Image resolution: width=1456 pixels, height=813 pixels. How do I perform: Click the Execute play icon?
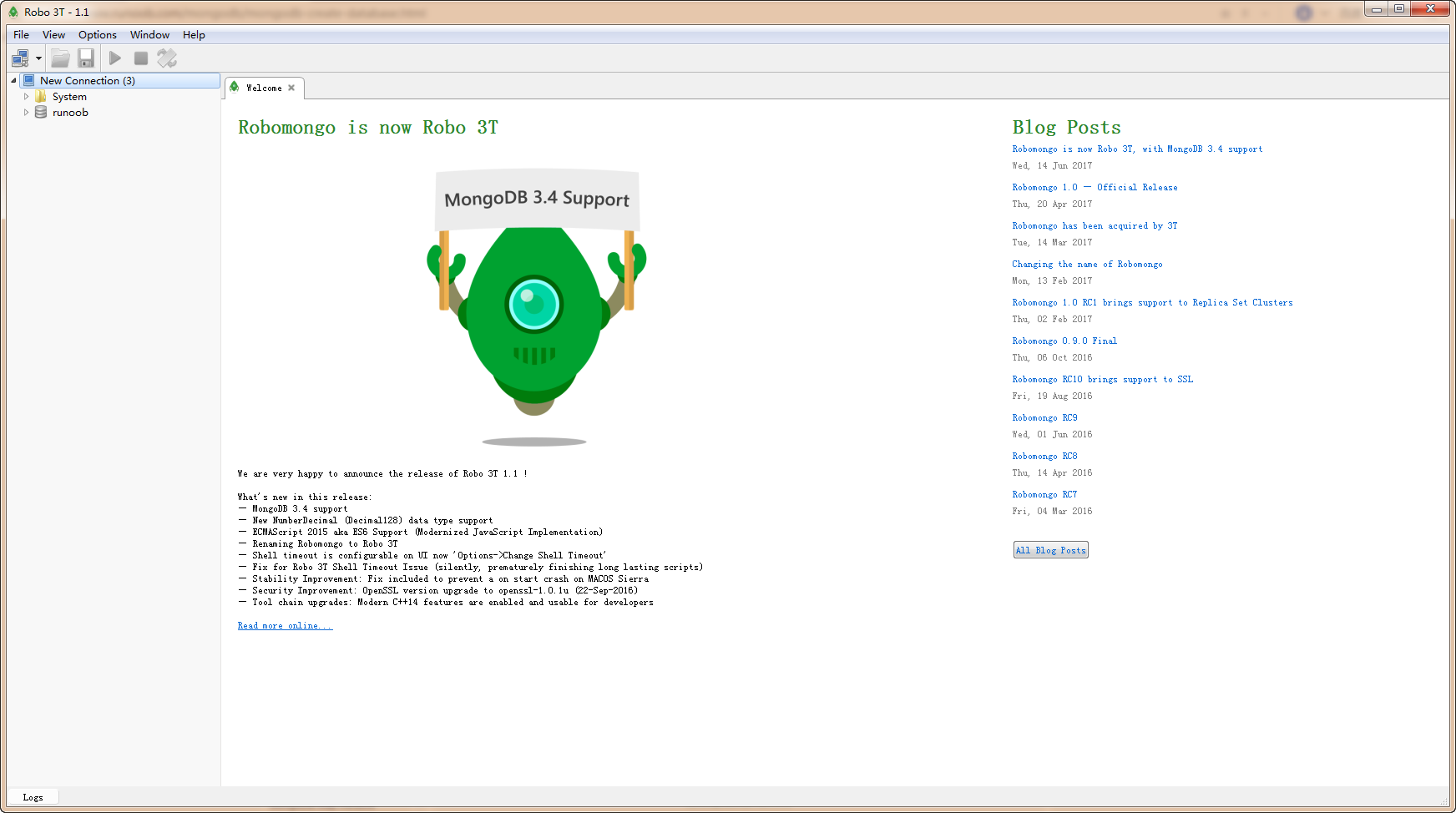115,58
